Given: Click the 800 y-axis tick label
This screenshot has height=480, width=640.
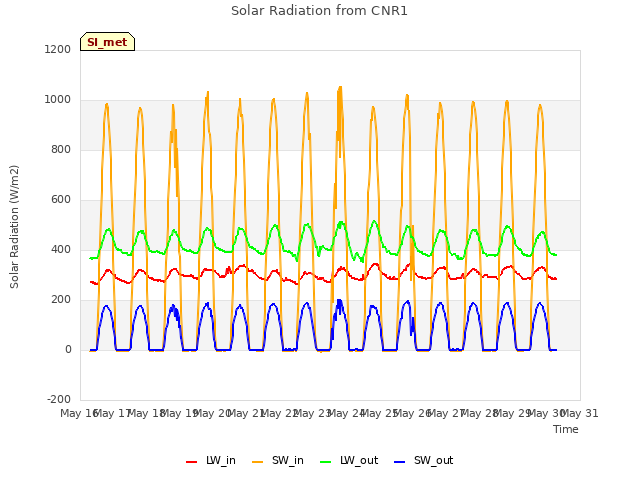Looking at the screenshot, I should (61, 149).
